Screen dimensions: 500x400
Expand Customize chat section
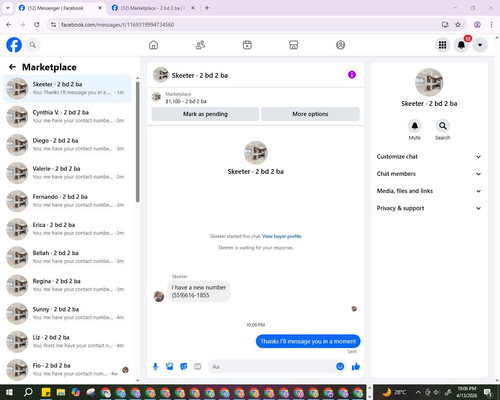coord(429,157)
